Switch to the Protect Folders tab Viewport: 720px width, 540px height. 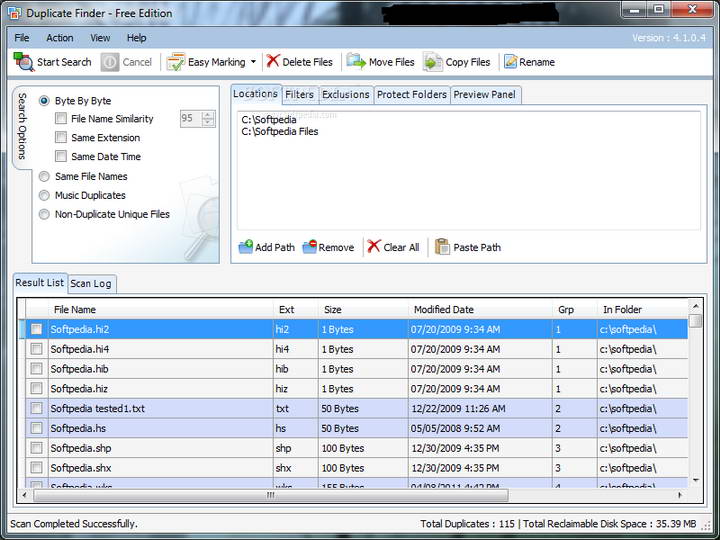[x=412, y=95]
